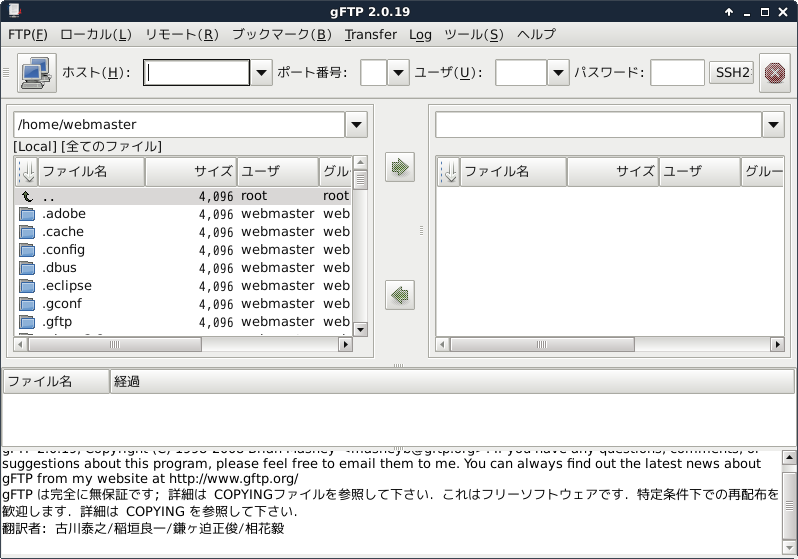Sort remote files by ファイル名 column

tap(514, 172)
